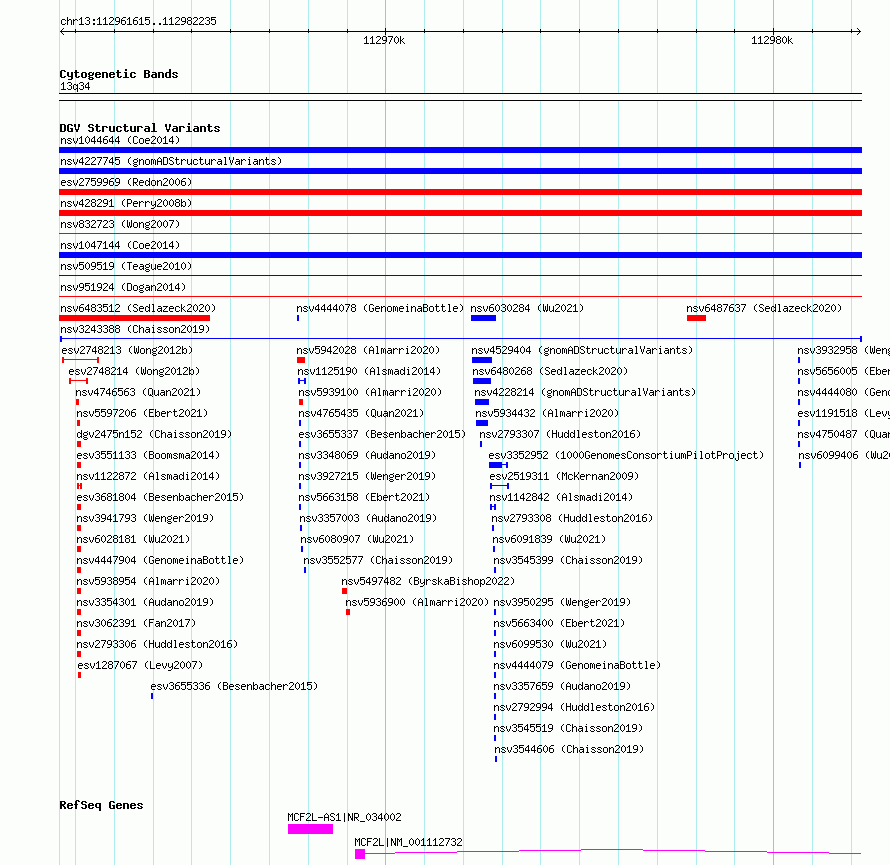Click the nsv1044644 (Coe2014) variant label
Image resolution: width=890 pixels, height=865 pixels.
click(120, 140)
